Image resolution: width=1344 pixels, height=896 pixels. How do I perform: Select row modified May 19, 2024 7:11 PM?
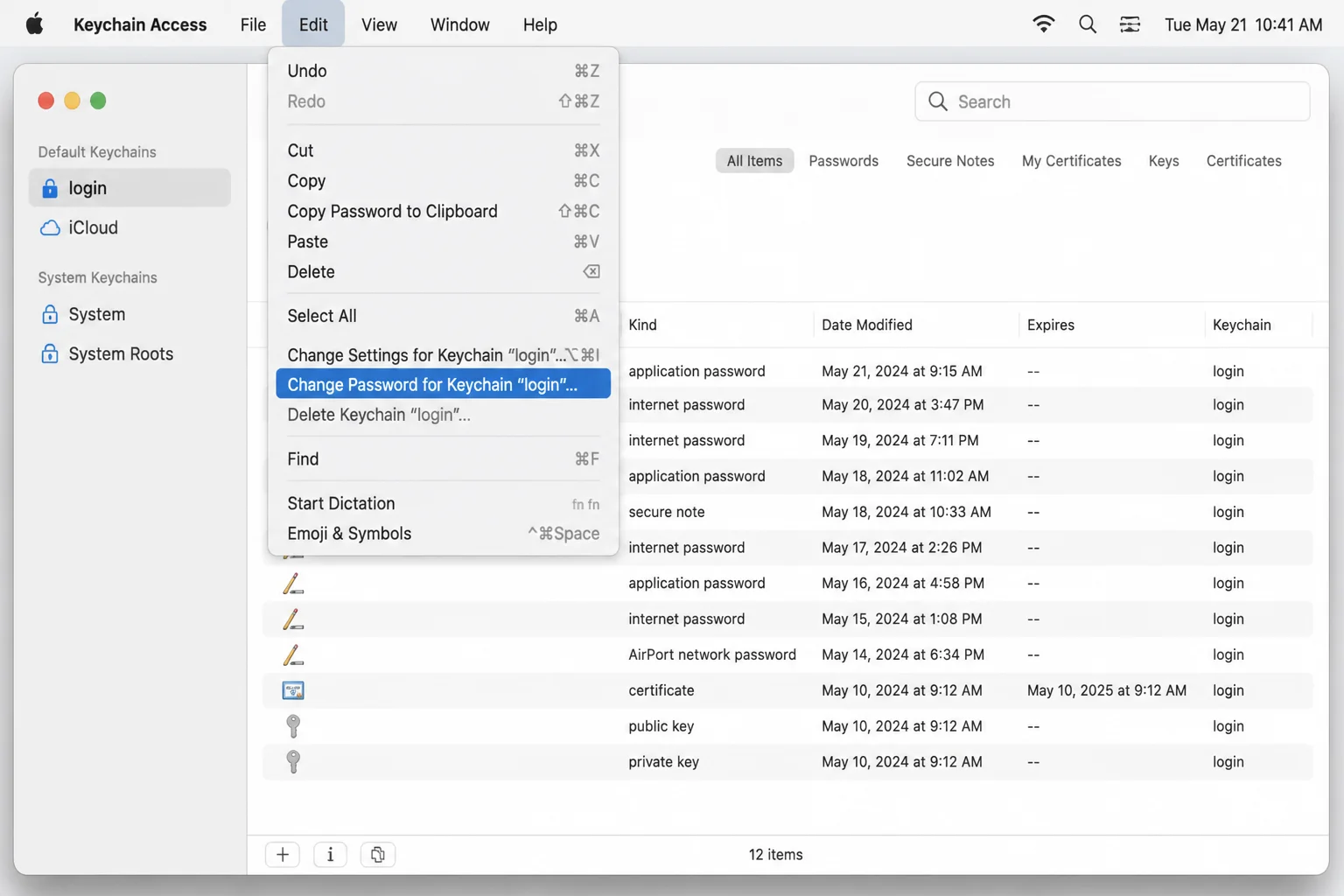[x=787, y=440]
